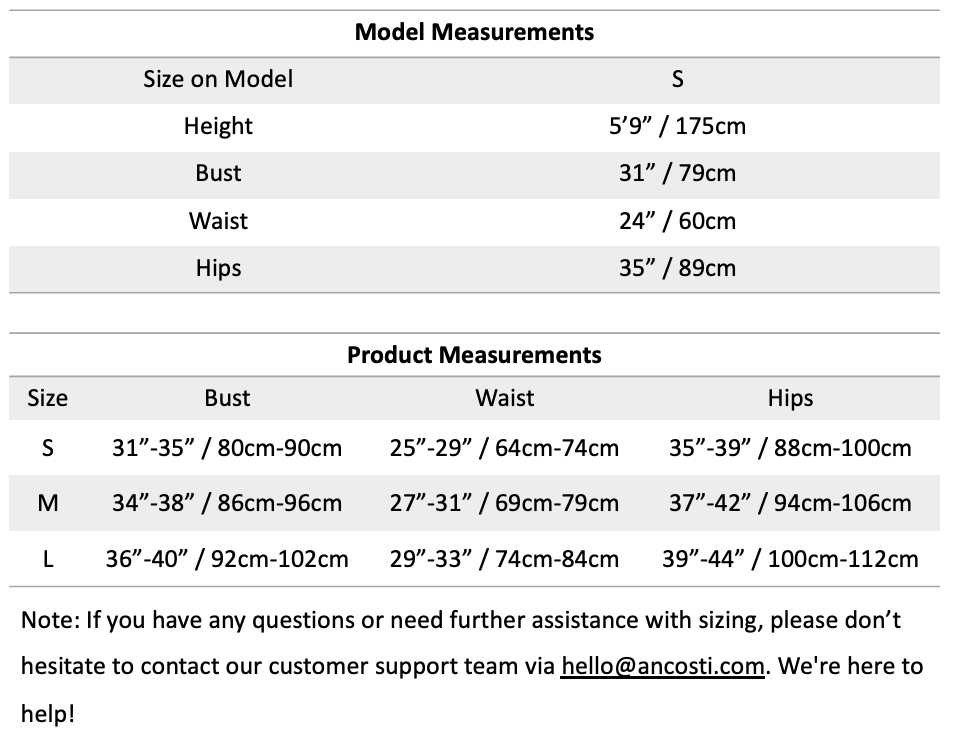This screenshot has height=732, width=954.
Task: Select the Size on Model label
Action: click(218, 79)
